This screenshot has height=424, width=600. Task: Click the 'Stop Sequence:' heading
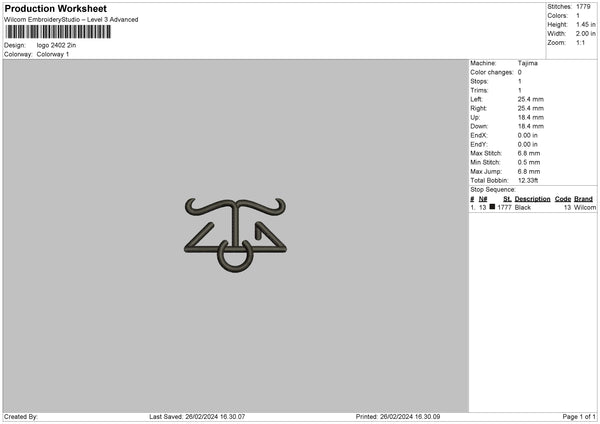[x=493, y=190]
